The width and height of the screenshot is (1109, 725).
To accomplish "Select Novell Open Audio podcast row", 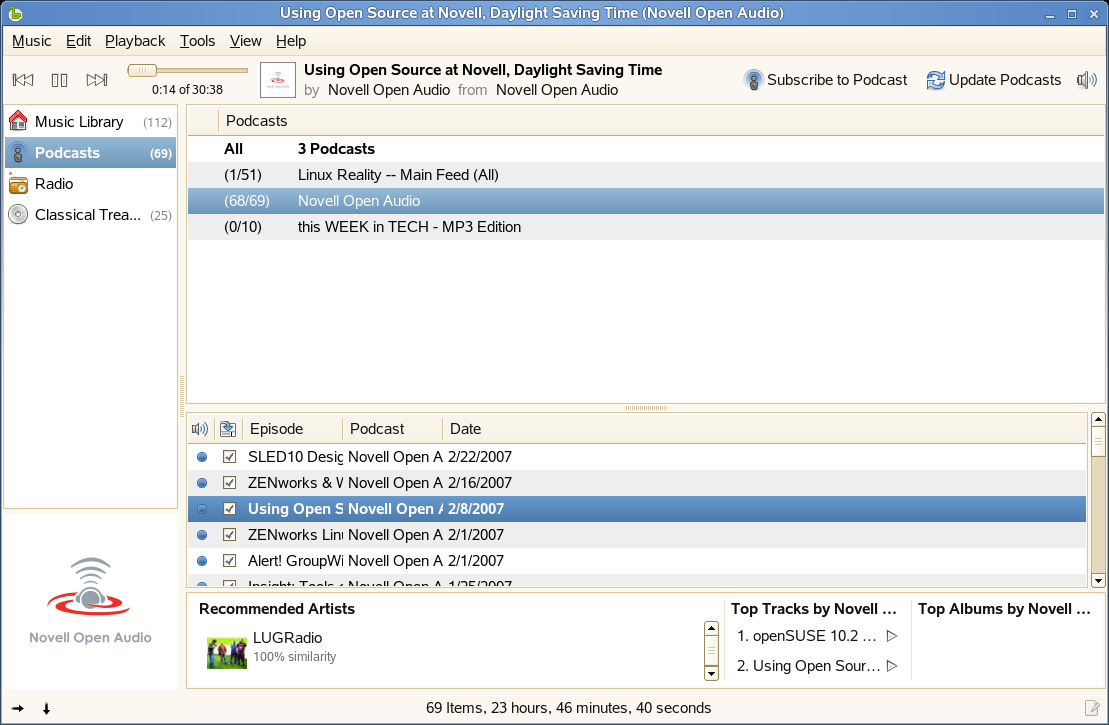I will coord(646,201).
